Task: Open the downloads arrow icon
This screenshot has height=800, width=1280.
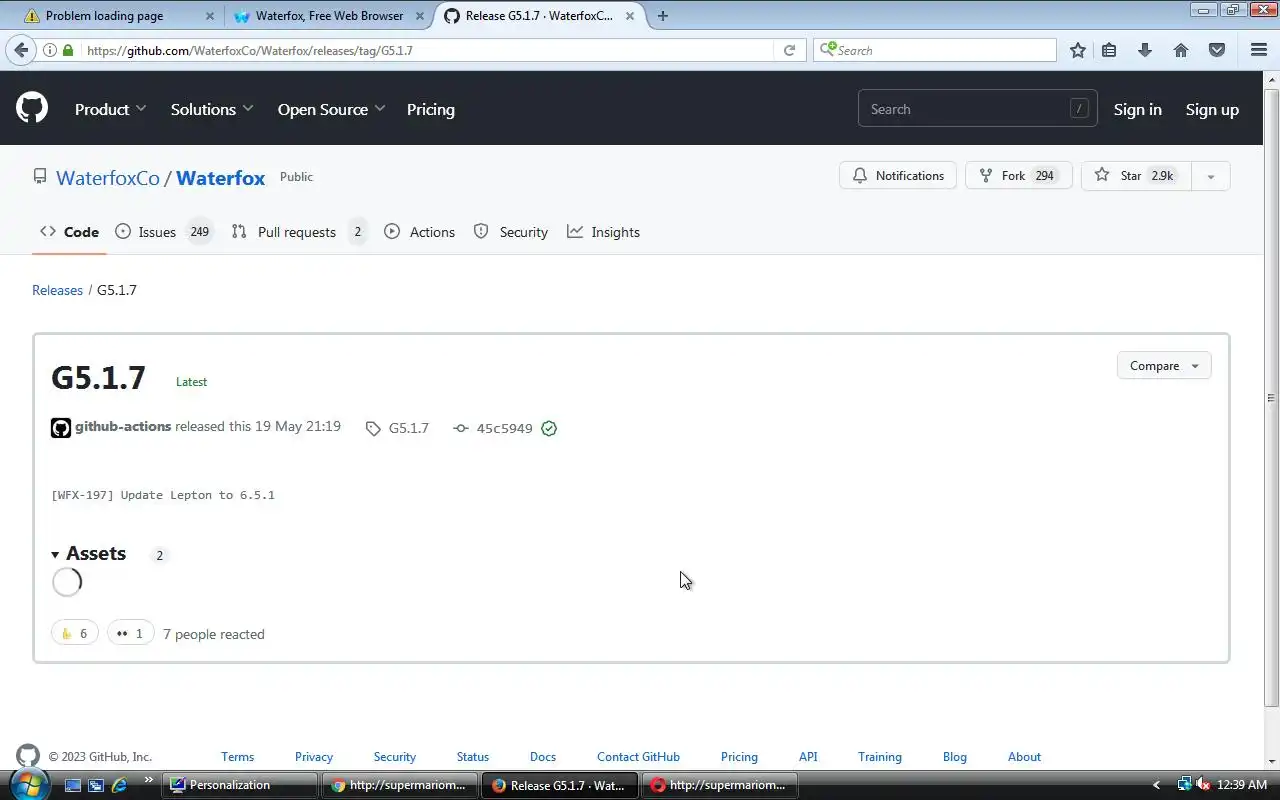Action: click(1145, 50)
